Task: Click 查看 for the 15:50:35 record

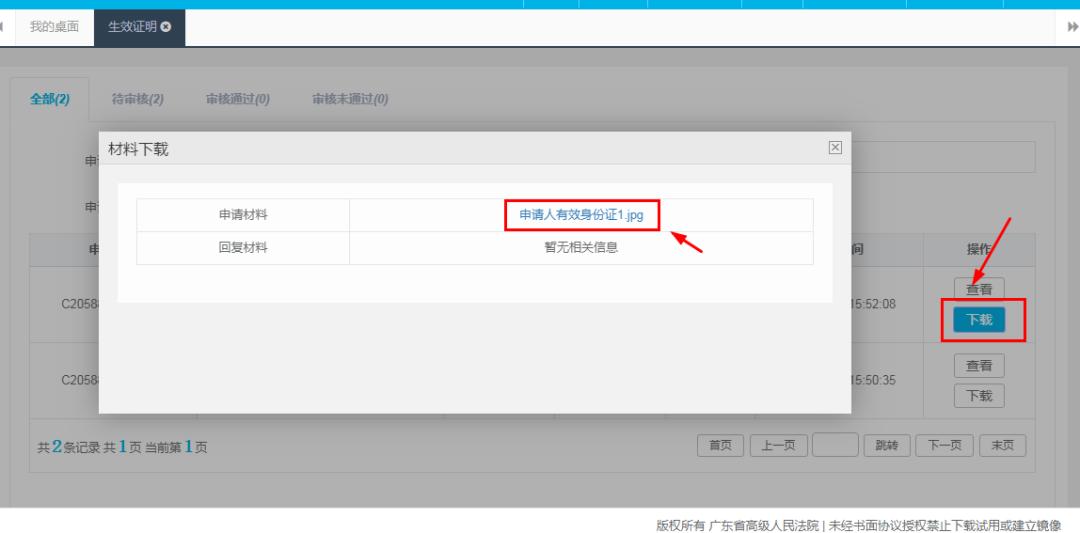Action: [979, 366]
